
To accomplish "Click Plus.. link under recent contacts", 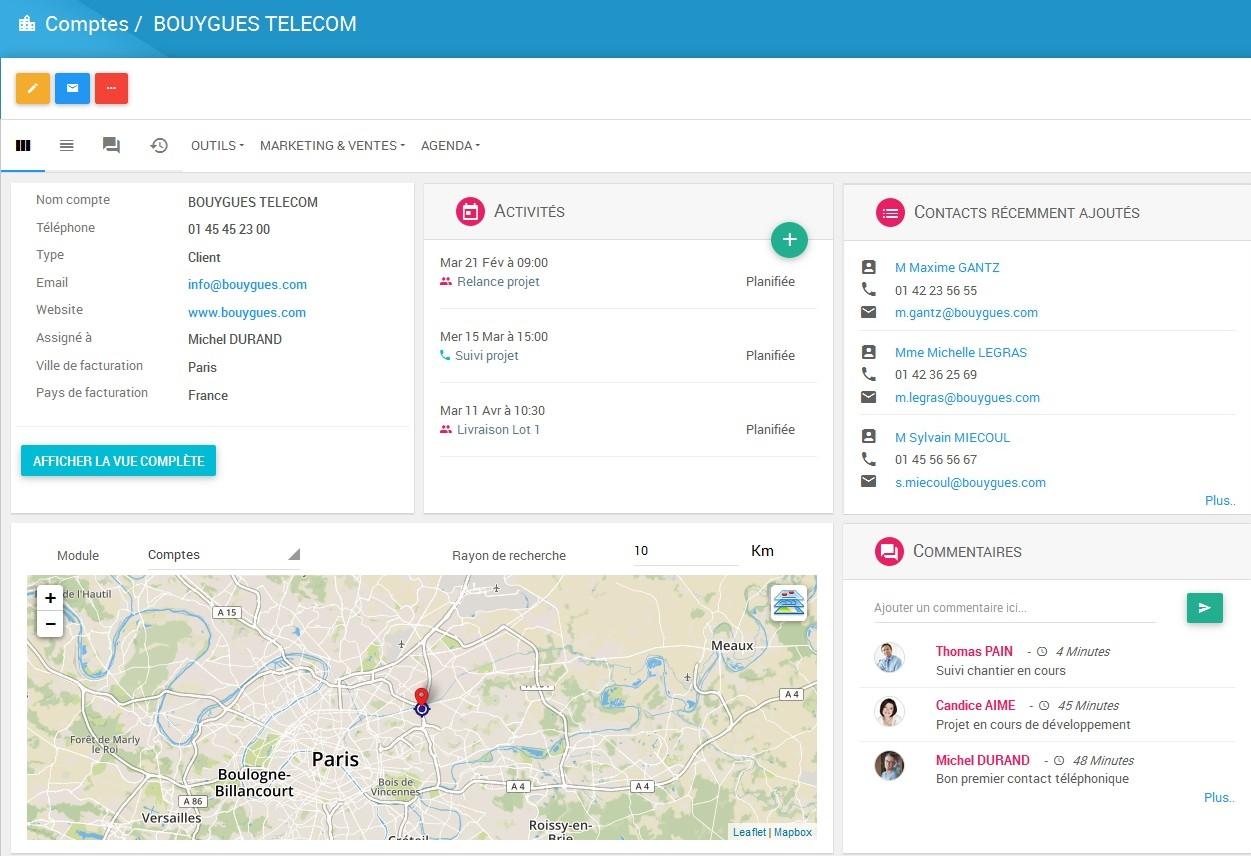I will (x=1220, y=501).
